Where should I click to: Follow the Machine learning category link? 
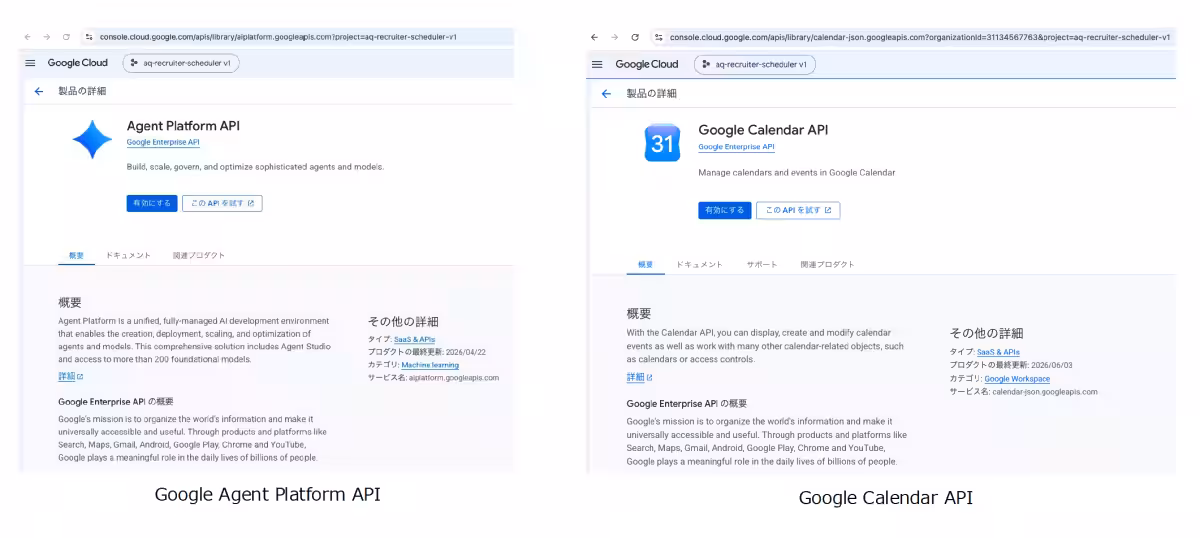(x=430, y=365)
